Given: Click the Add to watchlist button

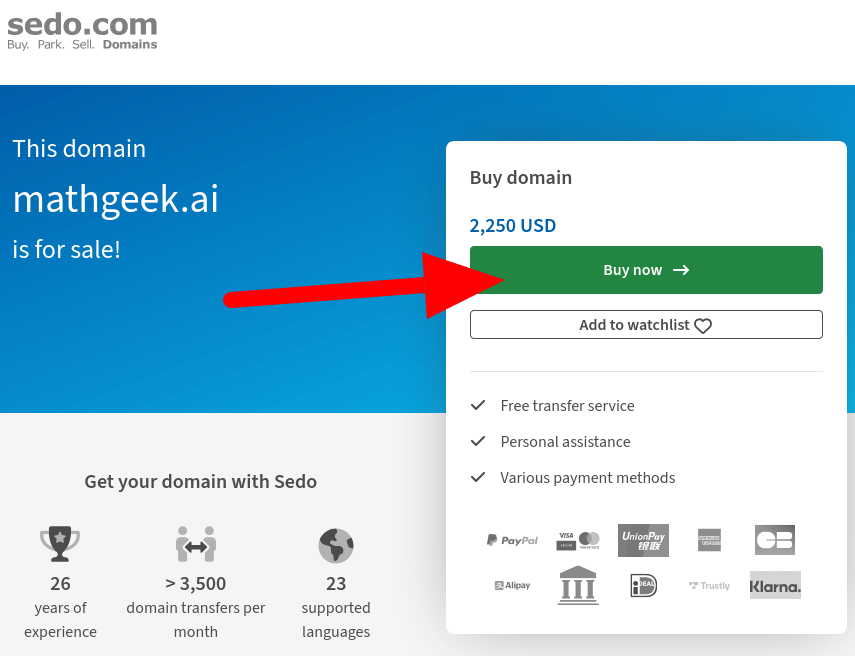Looking at the screenshot, I should tap(646, 324).
